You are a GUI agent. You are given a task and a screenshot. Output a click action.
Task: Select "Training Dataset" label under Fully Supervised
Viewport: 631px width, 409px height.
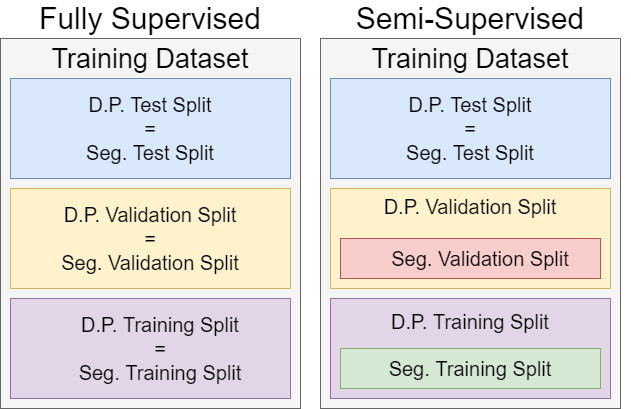pyautogui.click(x=150, y=58)
